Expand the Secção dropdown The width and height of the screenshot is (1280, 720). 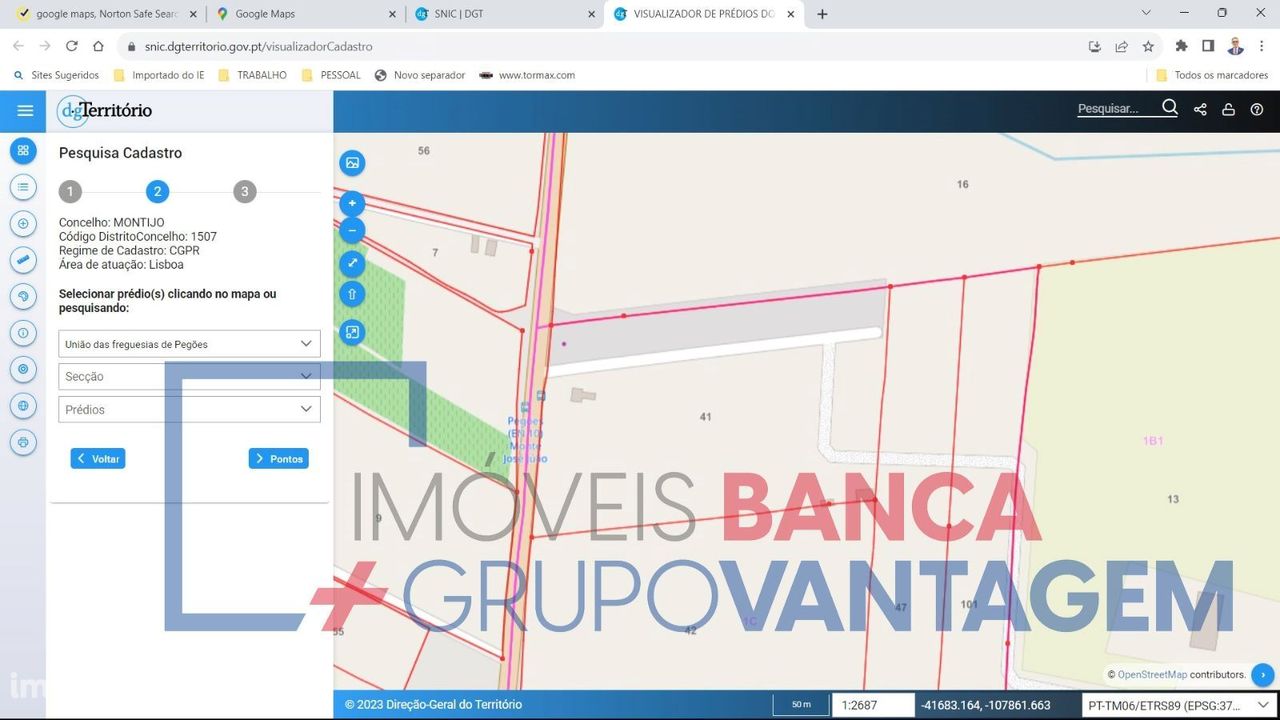[189, 376]
